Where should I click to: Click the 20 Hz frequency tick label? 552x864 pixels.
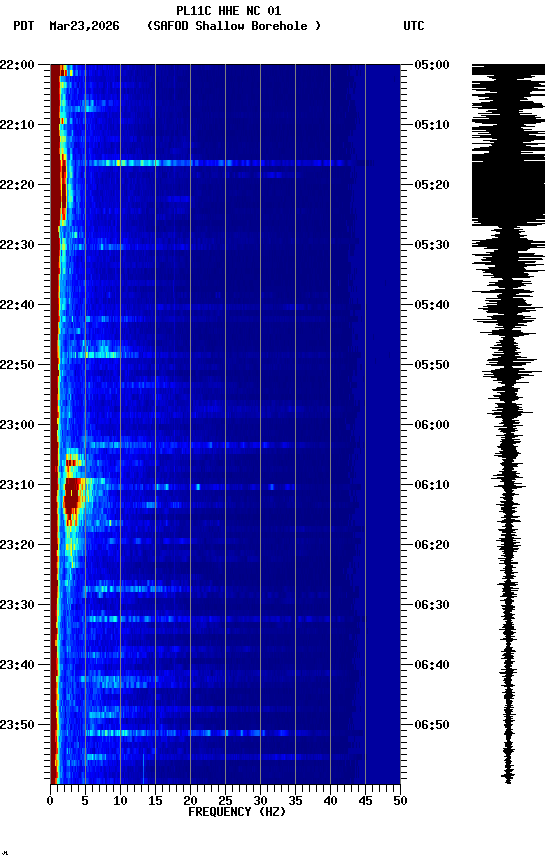190,801
